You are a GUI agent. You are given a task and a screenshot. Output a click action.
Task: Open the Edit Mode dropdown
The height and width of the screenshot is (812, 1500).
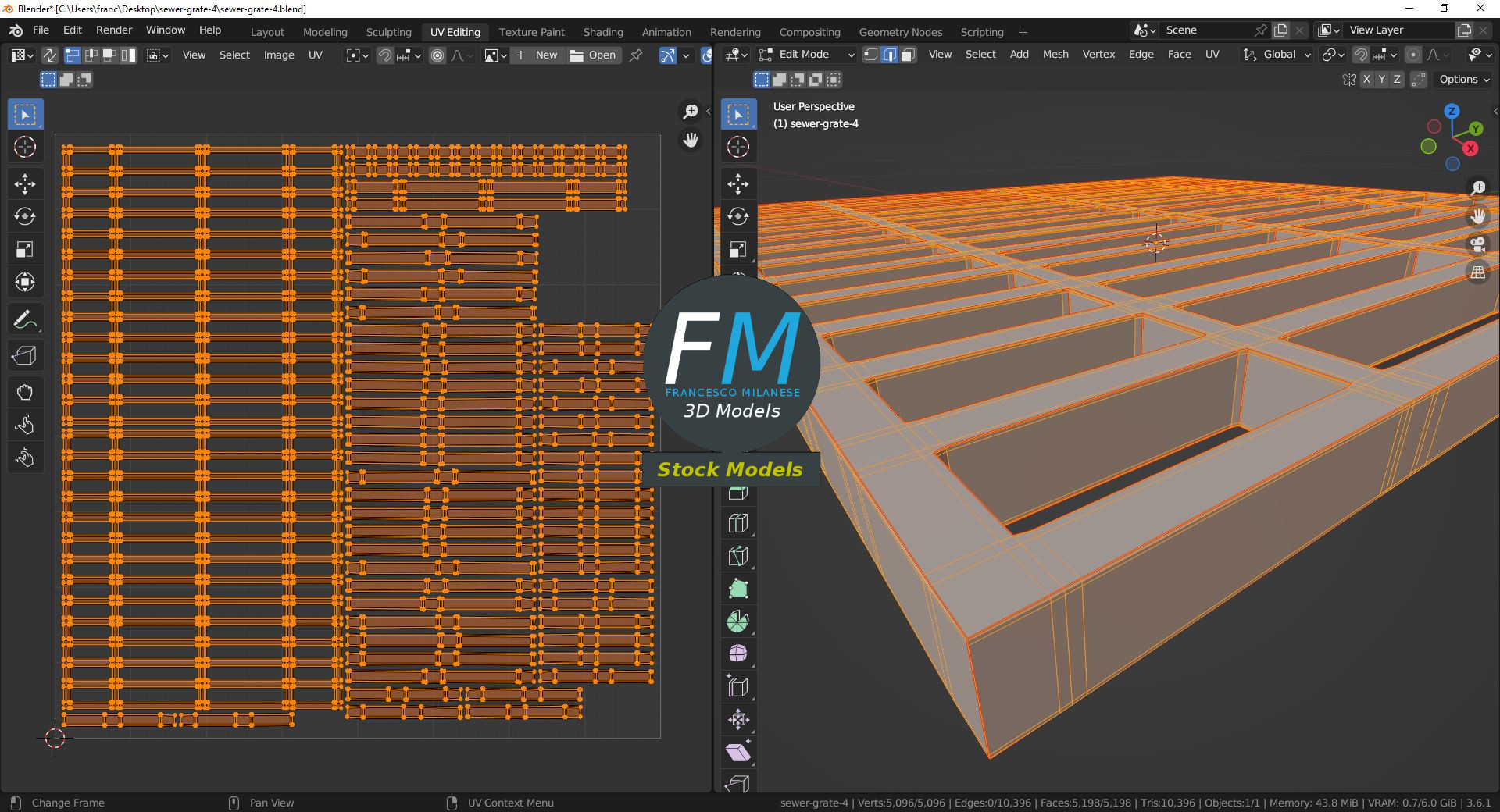pyautogui.click(x=805, y=54)
